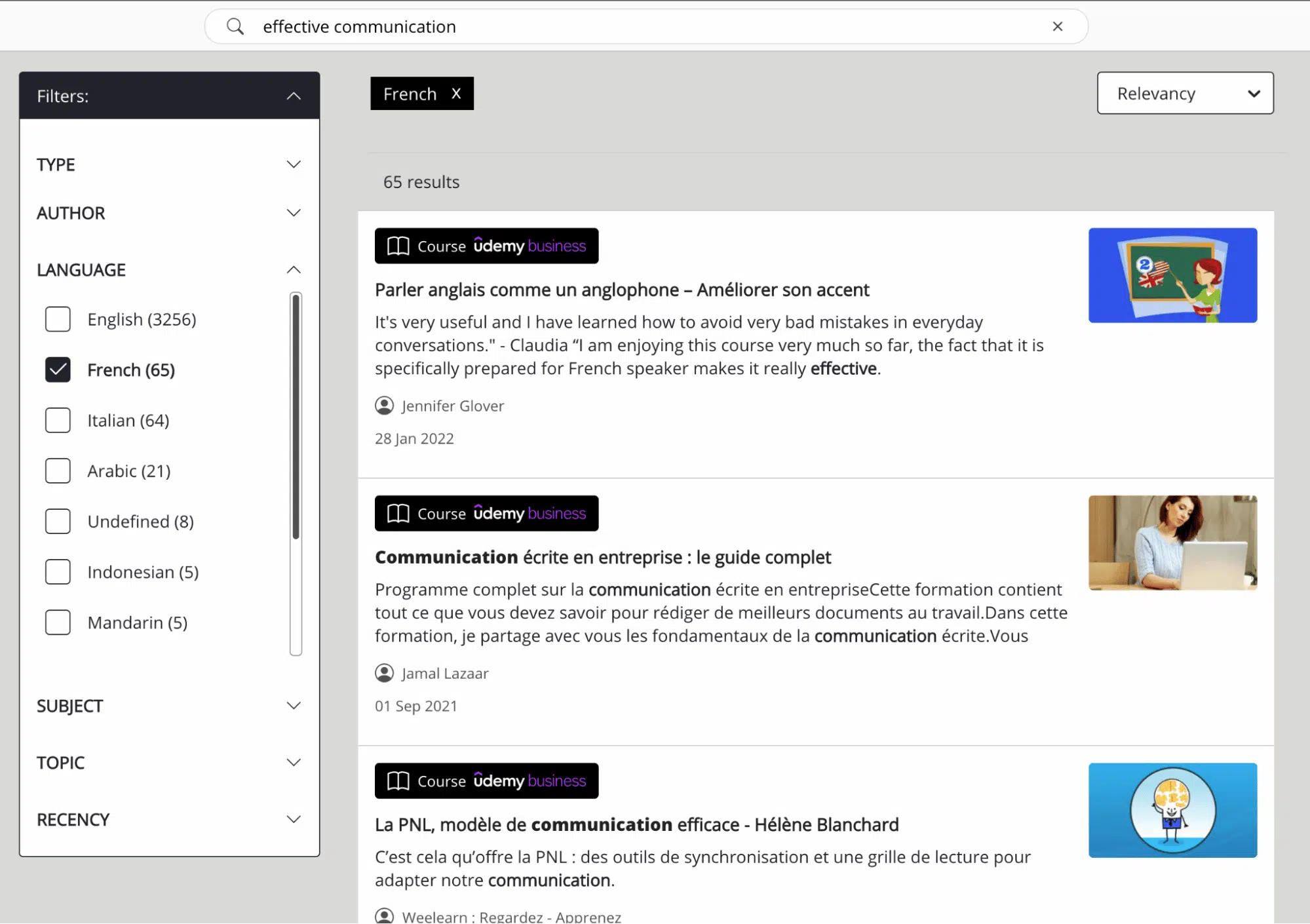
Task: Open the Relevancy sort dropdown
Action: click(1185, 93)
